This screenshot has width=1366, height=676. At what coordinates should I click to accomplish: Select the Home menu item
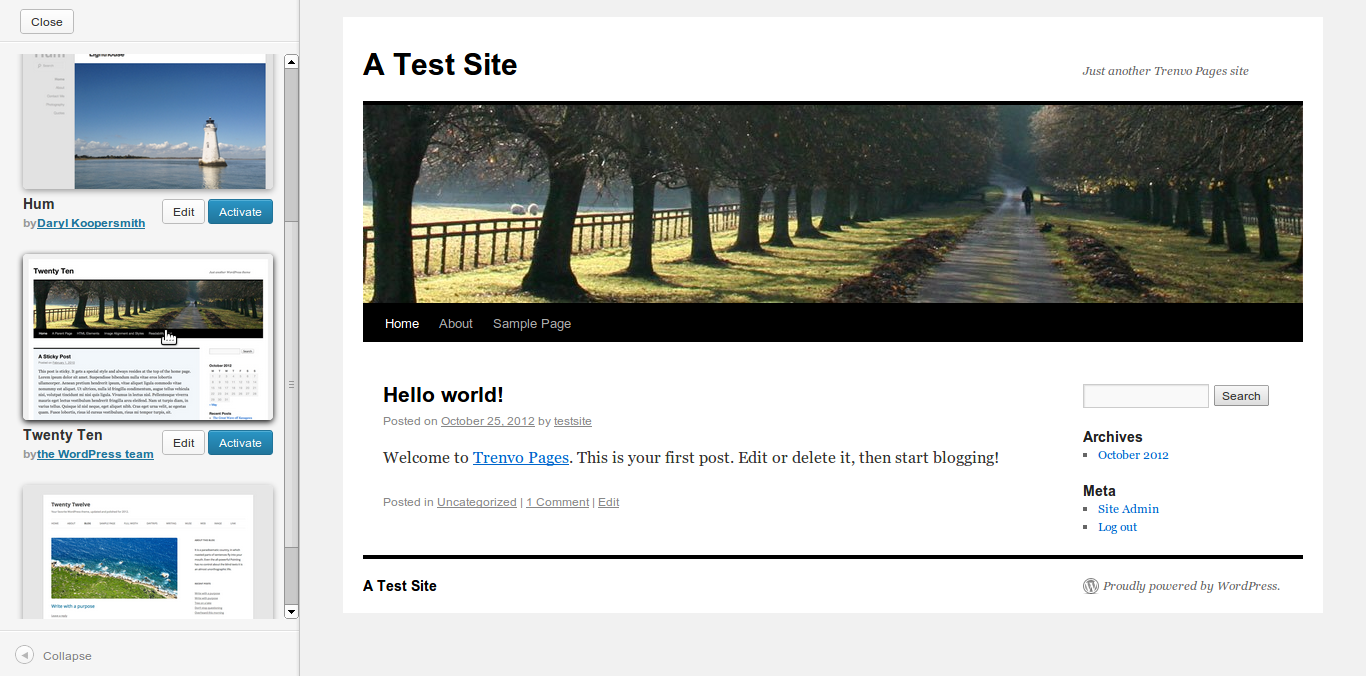(401, 323)
